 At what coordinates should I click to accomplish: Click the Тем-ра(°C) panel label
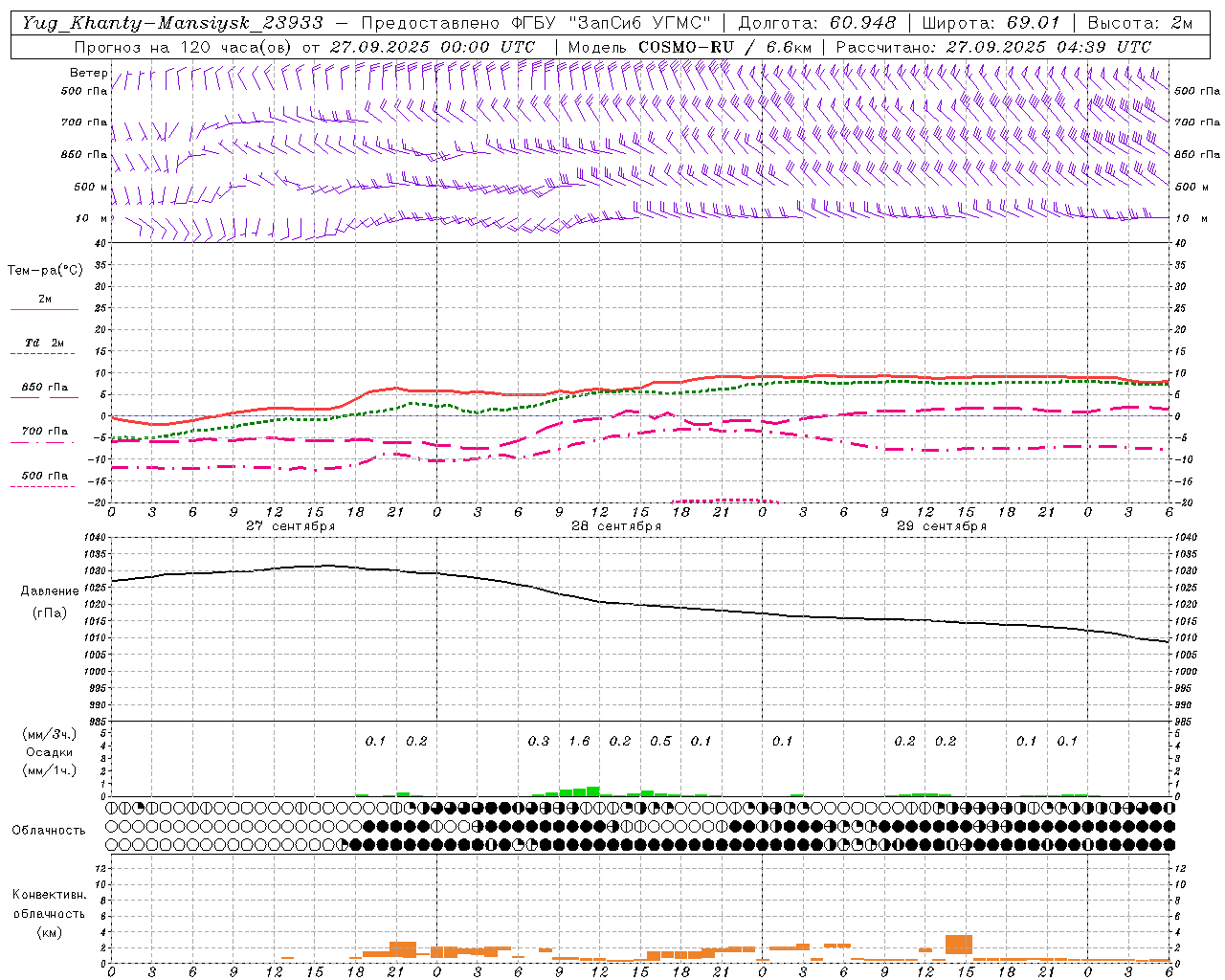click(x=45, y=271)
